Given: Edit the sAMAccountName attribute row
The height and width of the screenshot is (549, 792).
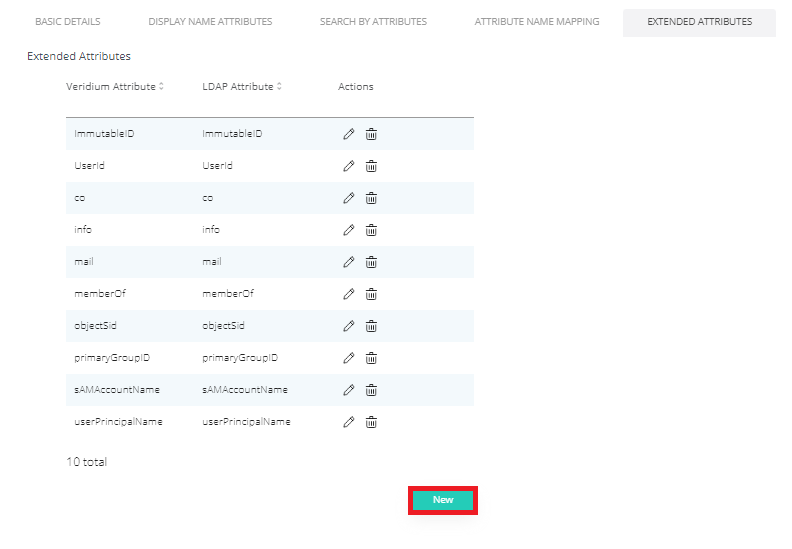Looking at the screenshot, I should pos(349,390).
